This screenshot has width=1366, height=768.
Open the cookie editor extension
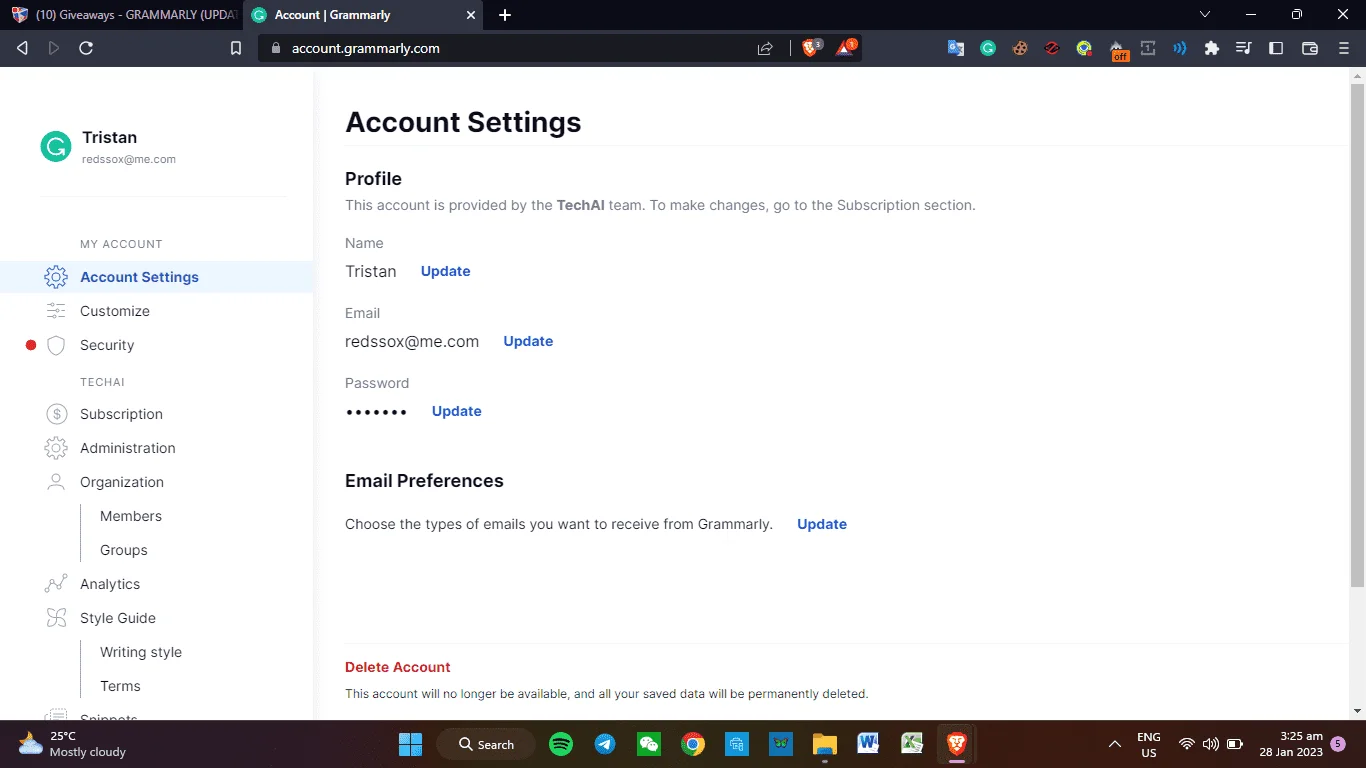1020,48
